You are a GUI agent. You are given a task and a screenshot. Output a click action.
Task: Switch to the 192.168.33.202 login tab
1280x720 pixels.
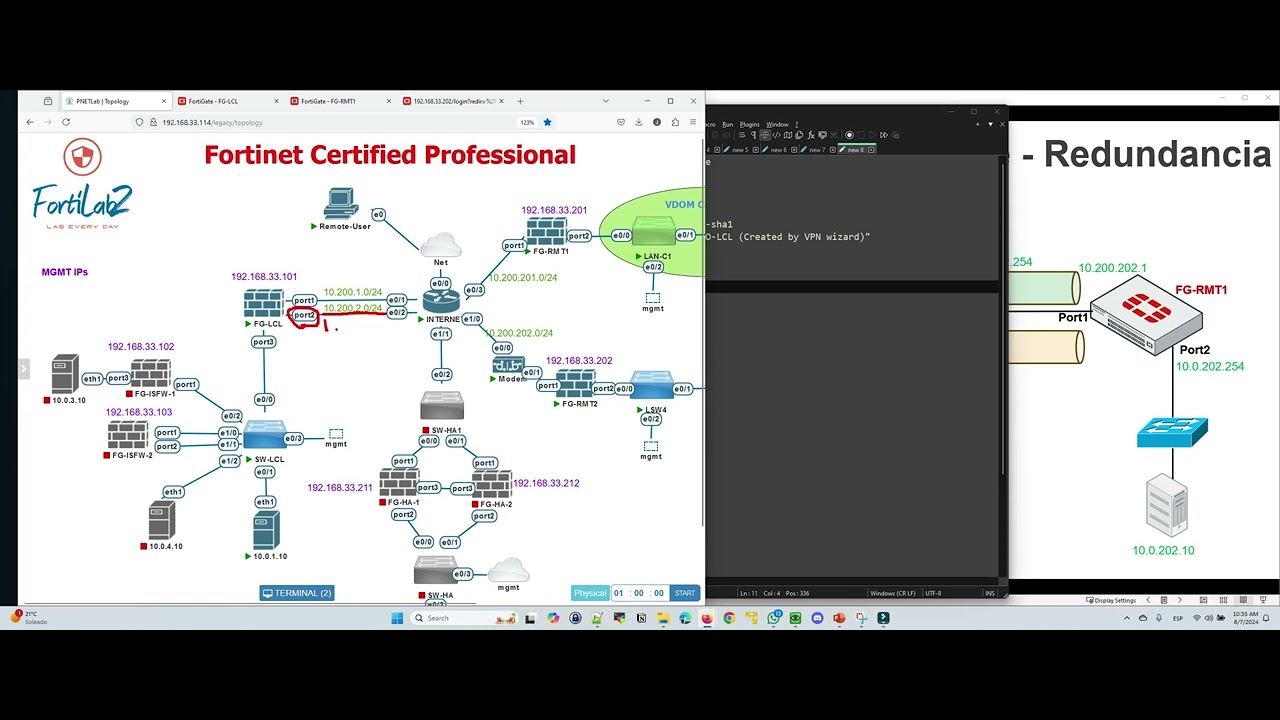tap(453, 101)
